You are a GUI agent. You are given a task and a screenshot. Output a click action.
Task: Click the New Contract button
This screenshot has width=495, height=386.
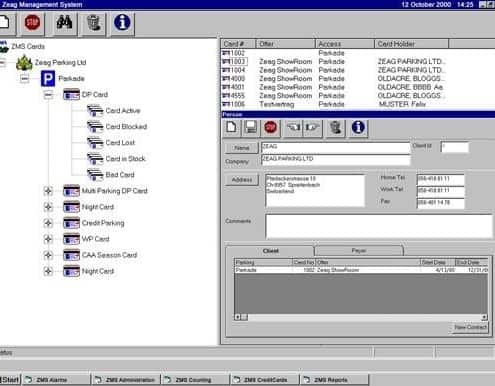point(470,327)
